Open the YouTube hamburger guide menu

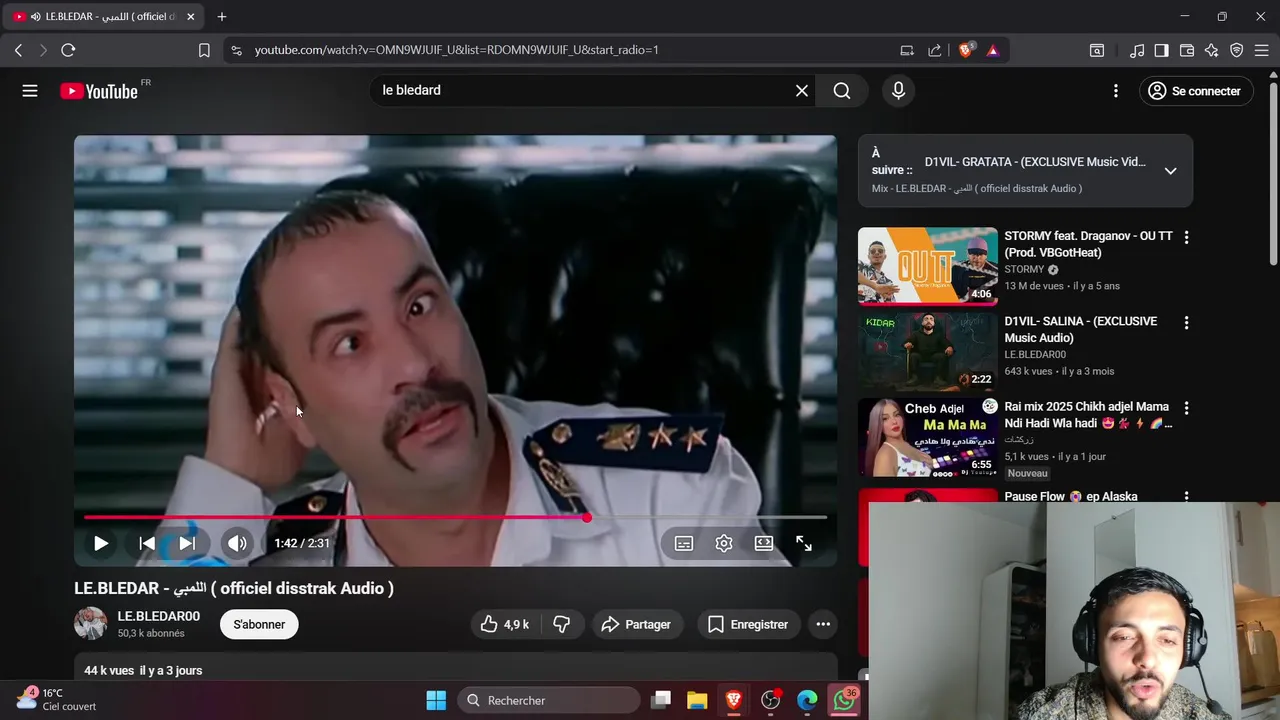pos(30,91)
